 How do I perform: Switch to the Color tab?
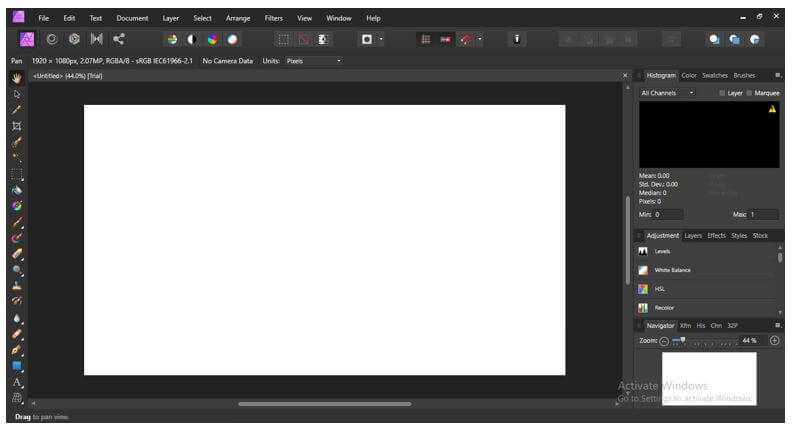[689, 75]
